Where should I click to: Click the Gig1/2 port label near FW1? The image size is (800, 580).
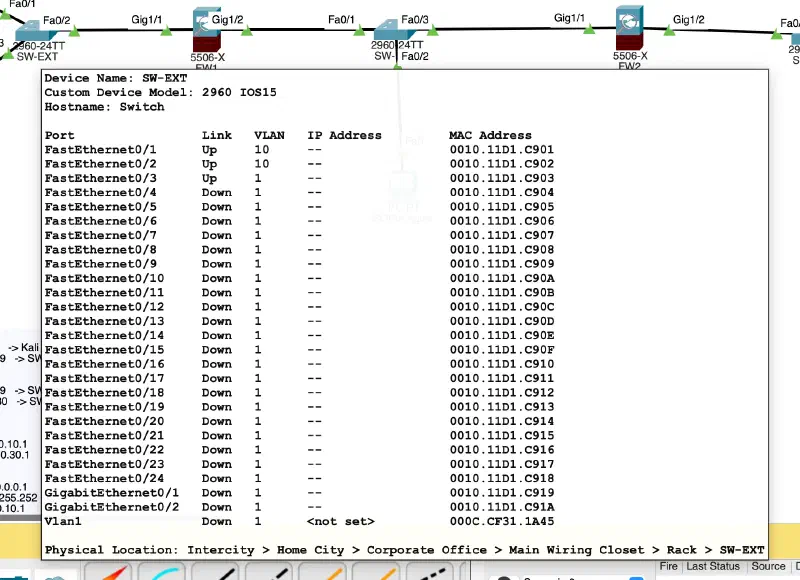(227, 19)
